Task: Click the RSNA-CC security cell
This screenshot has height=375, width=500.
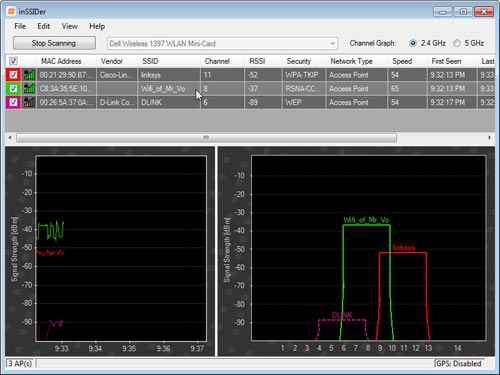Action: 304,88
